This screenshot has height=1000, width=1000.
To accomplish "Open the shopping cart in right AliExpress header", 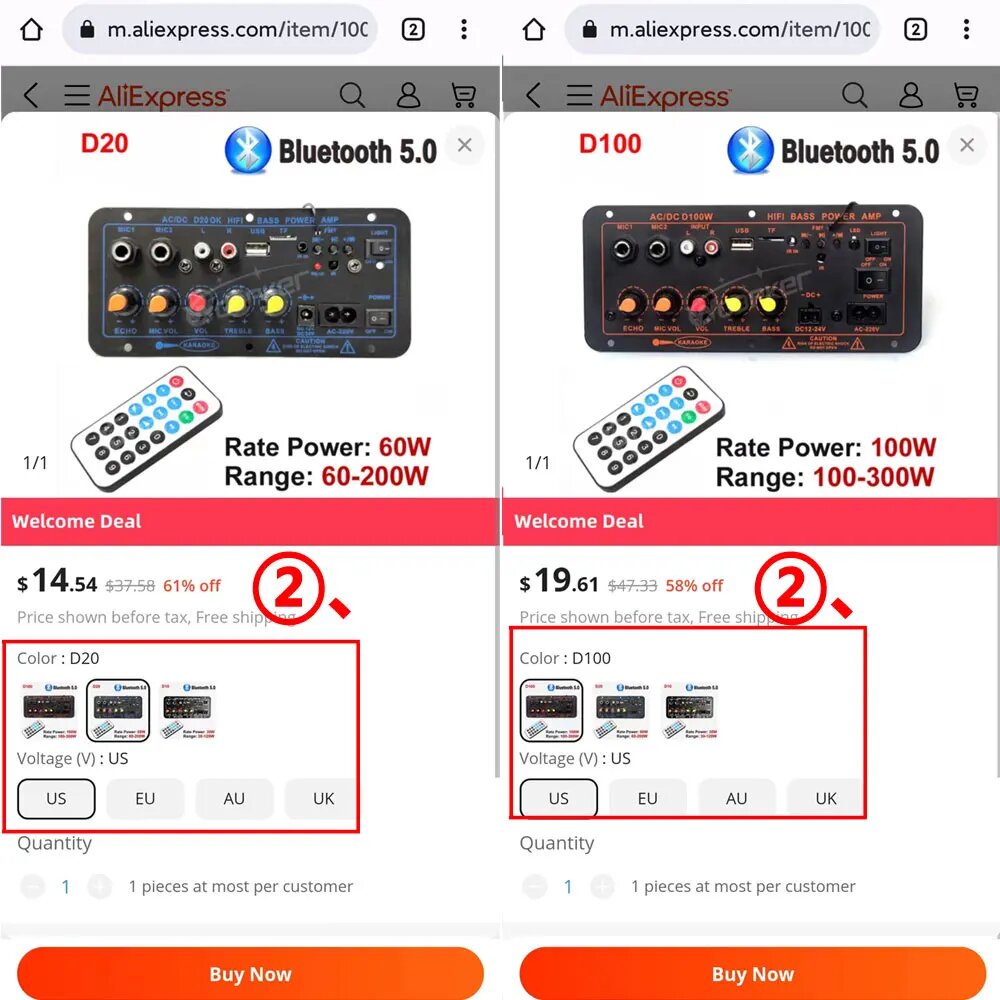I will click(x=966, y=95).
